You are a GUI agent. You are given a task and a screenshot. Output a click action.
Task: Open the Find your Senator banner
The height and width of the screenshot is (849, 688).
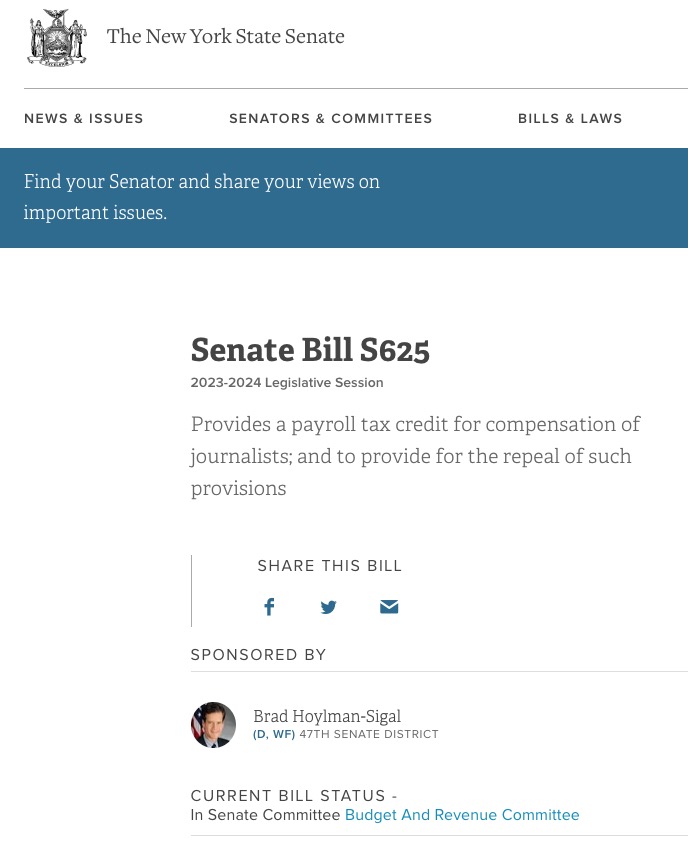coord(202,197)
